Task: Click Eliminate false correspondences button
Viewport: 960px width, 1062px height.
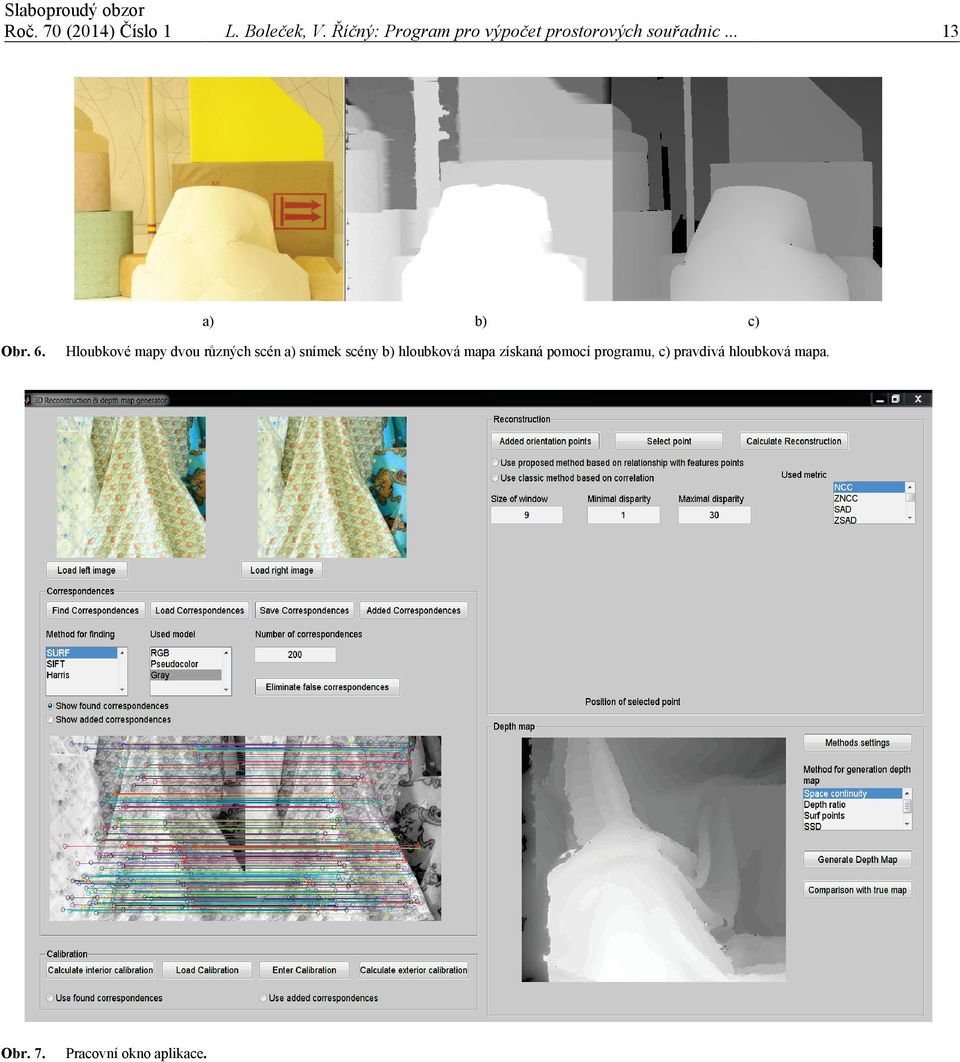Action: [x=327, y=687]
